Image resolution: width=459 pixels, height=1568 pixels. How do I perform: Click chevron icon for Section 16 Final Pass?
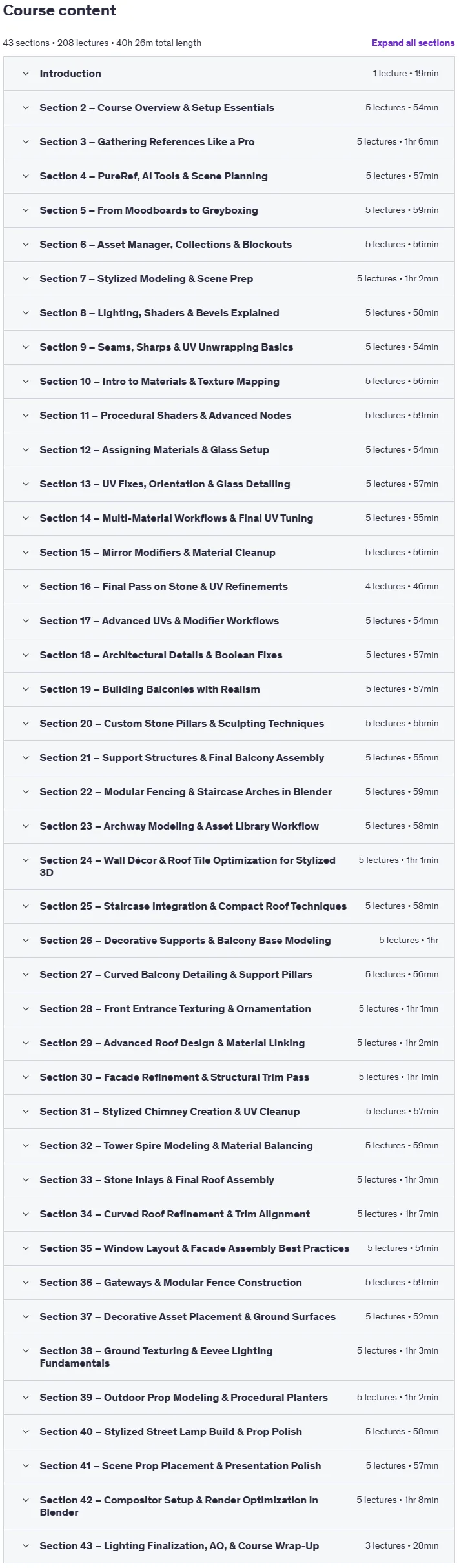pos(26,587)
